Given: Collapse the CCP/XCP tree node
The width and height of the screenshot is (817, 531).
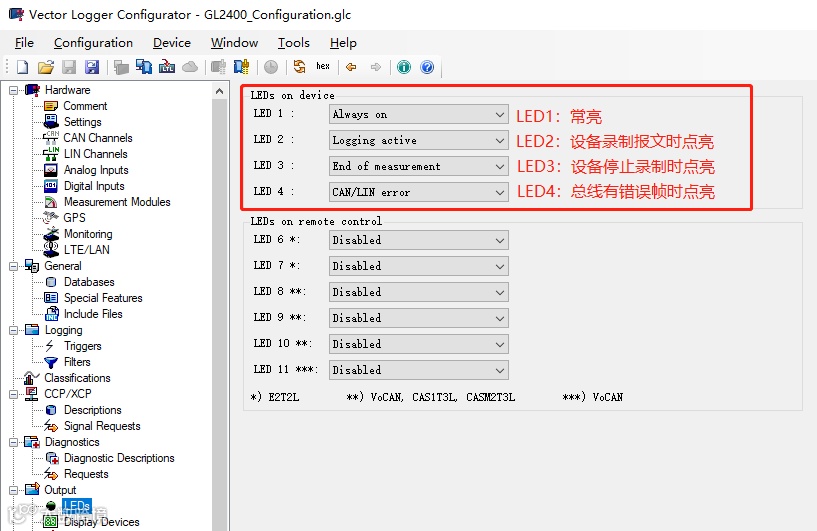Looking at the screenshot, I should pyautogui.click(x=14, y=394).
